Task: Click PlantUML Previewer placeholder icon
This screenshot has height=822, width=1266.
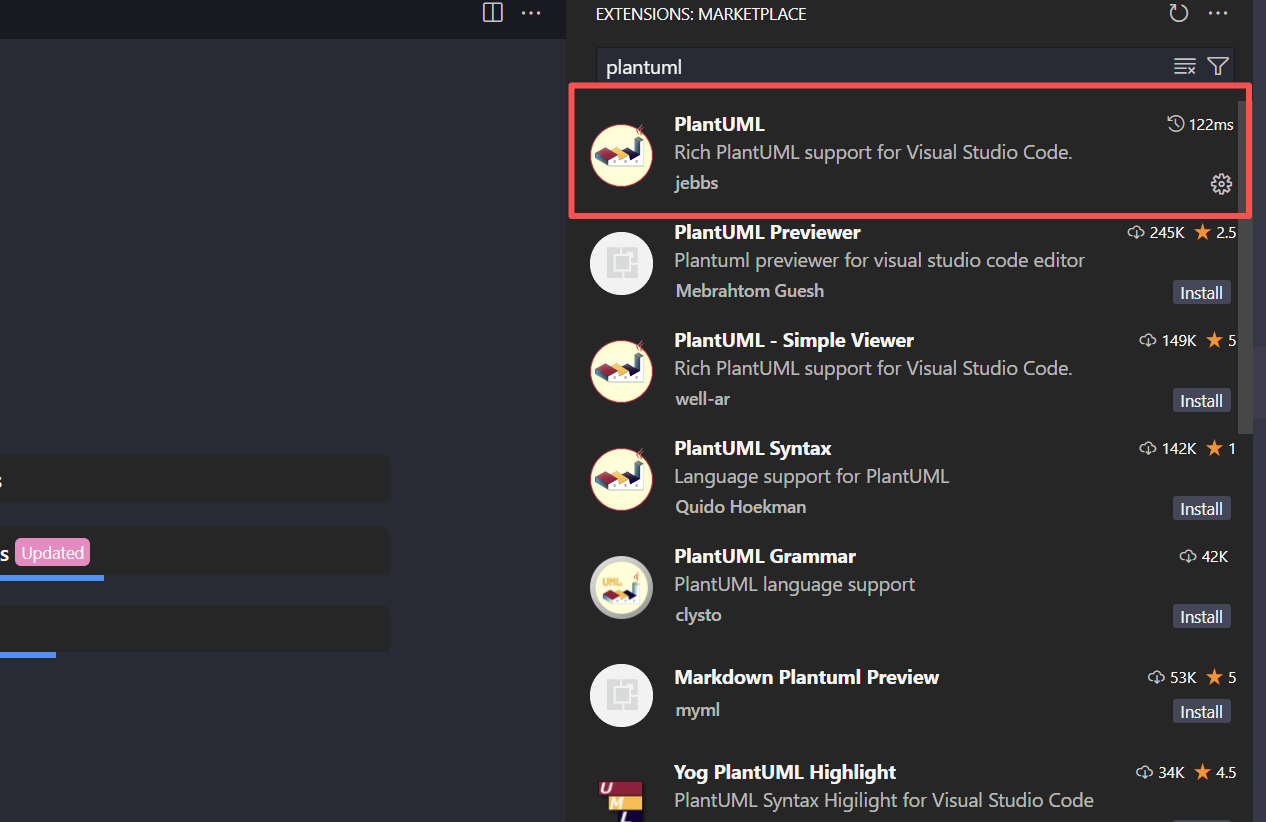Action: tap(621, 263)
